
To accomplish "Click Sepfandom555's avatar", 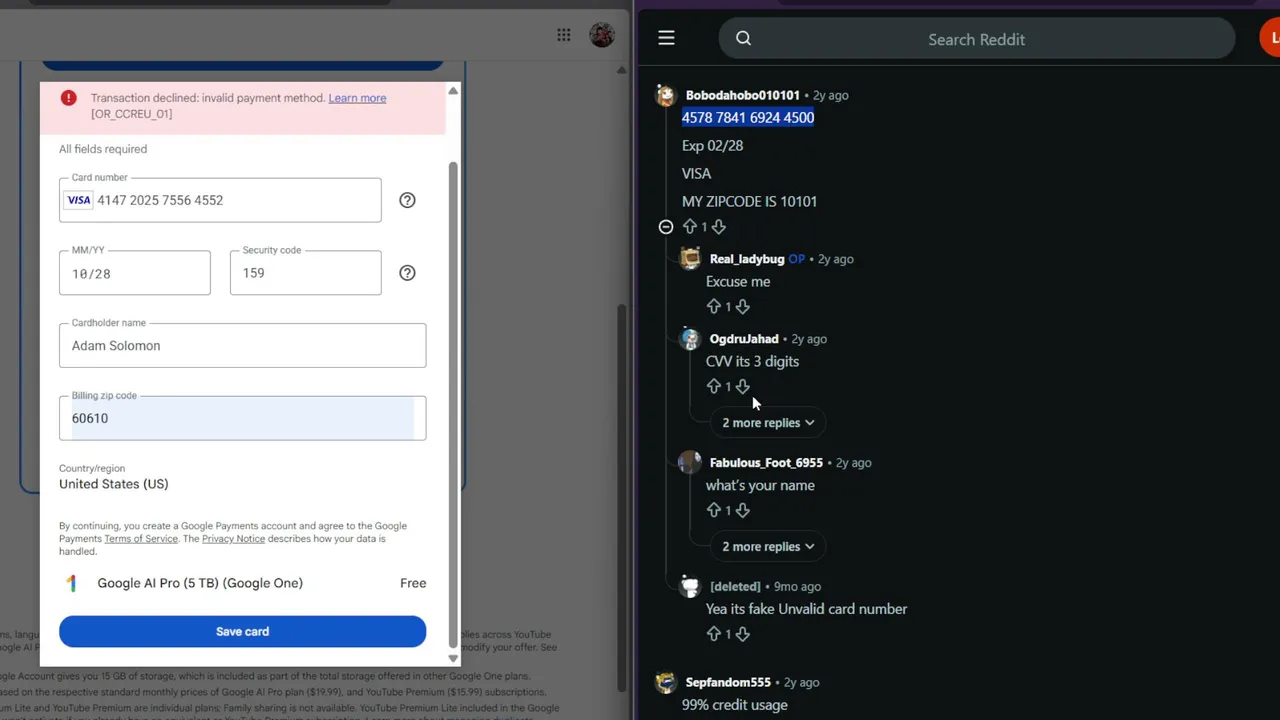I will pyautogui.click(x=666, y=682).
